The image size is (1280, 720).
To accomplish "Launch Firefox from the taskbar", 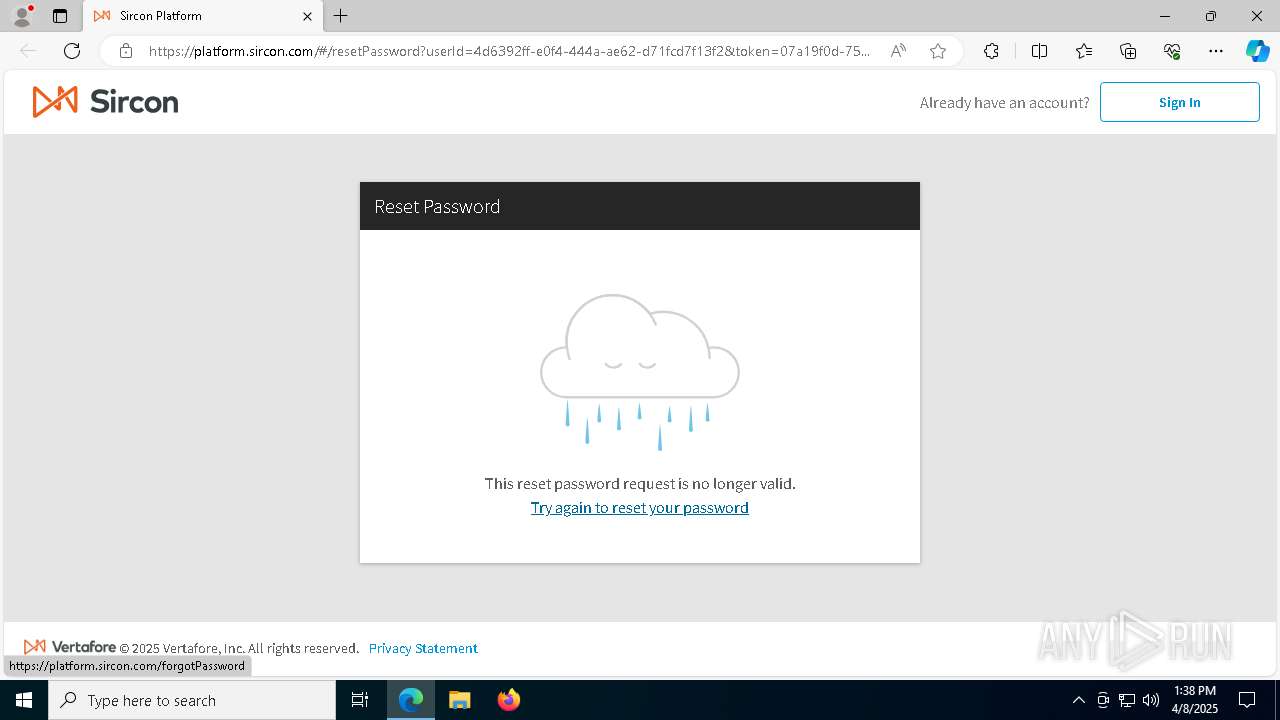I will tap(509, 700).
